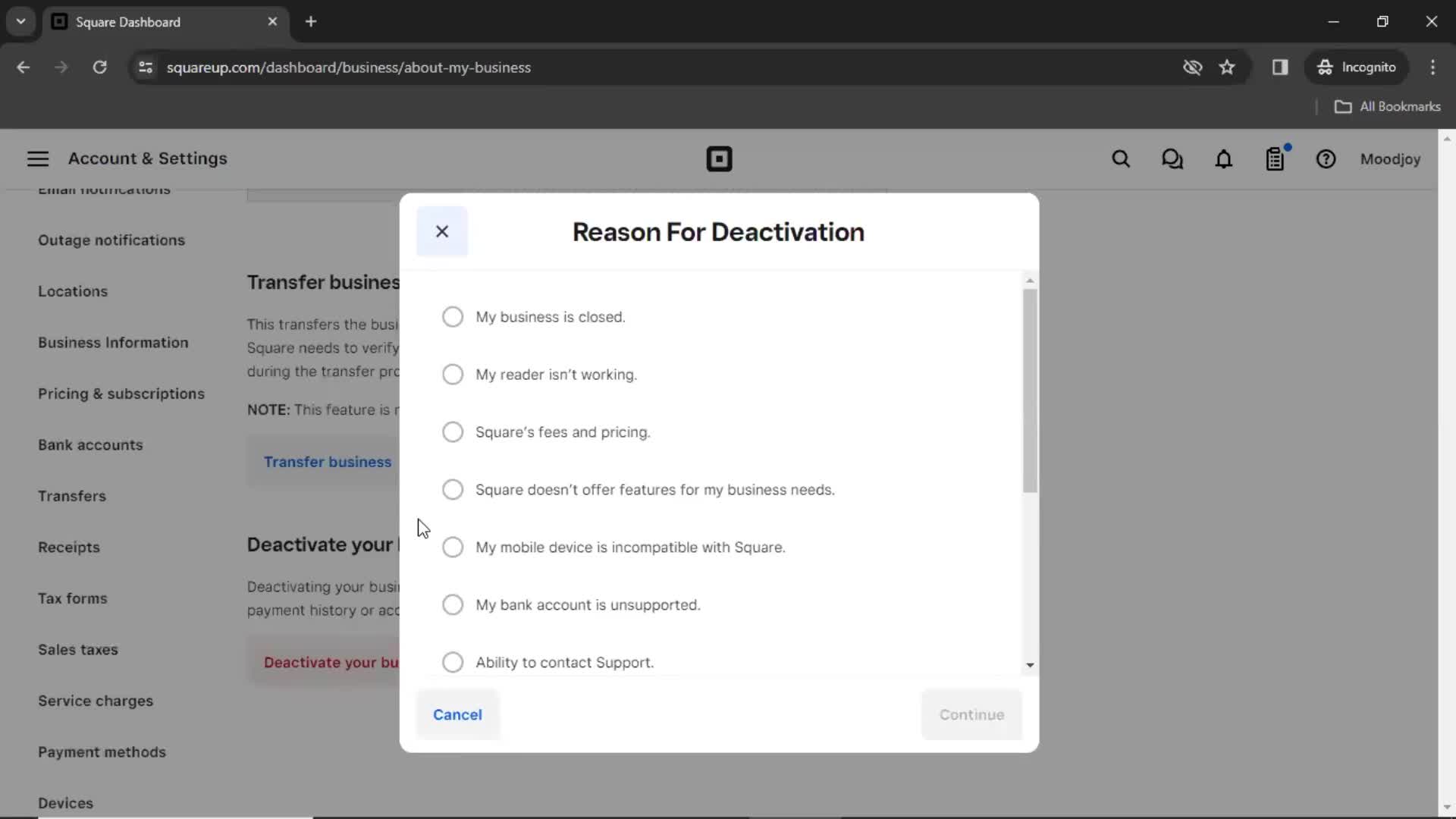Click the Bank accounts menu item

click(x=90, y=444)
